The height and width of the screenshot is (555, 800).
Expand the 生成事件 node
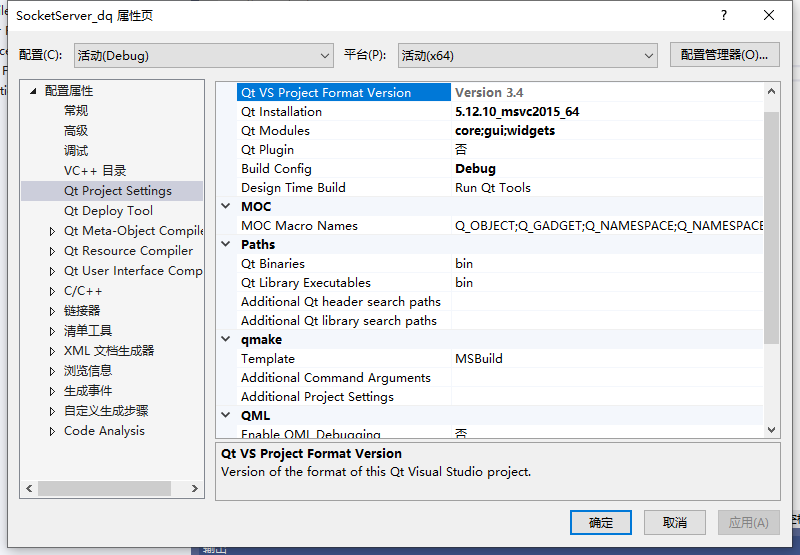pyautogui.click(x=52, y=391)
